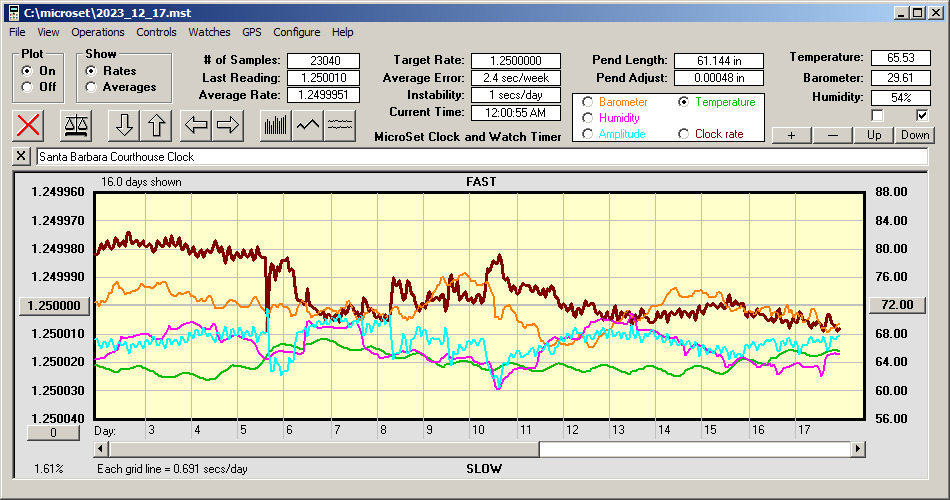The image size is (950, 500).
Task: Click the down arrow toolbar button
Action: (x=125, y=125)
